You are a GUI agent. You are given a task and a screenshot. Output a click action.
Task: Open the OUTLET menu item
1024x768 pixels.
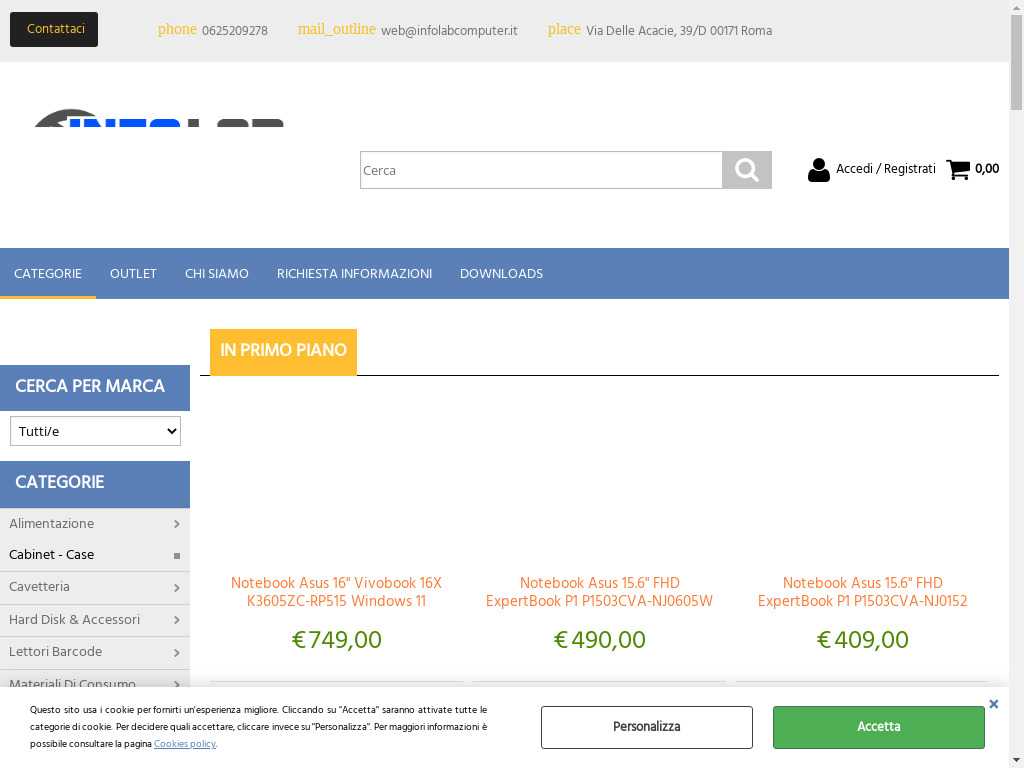[x=133, y=274]
